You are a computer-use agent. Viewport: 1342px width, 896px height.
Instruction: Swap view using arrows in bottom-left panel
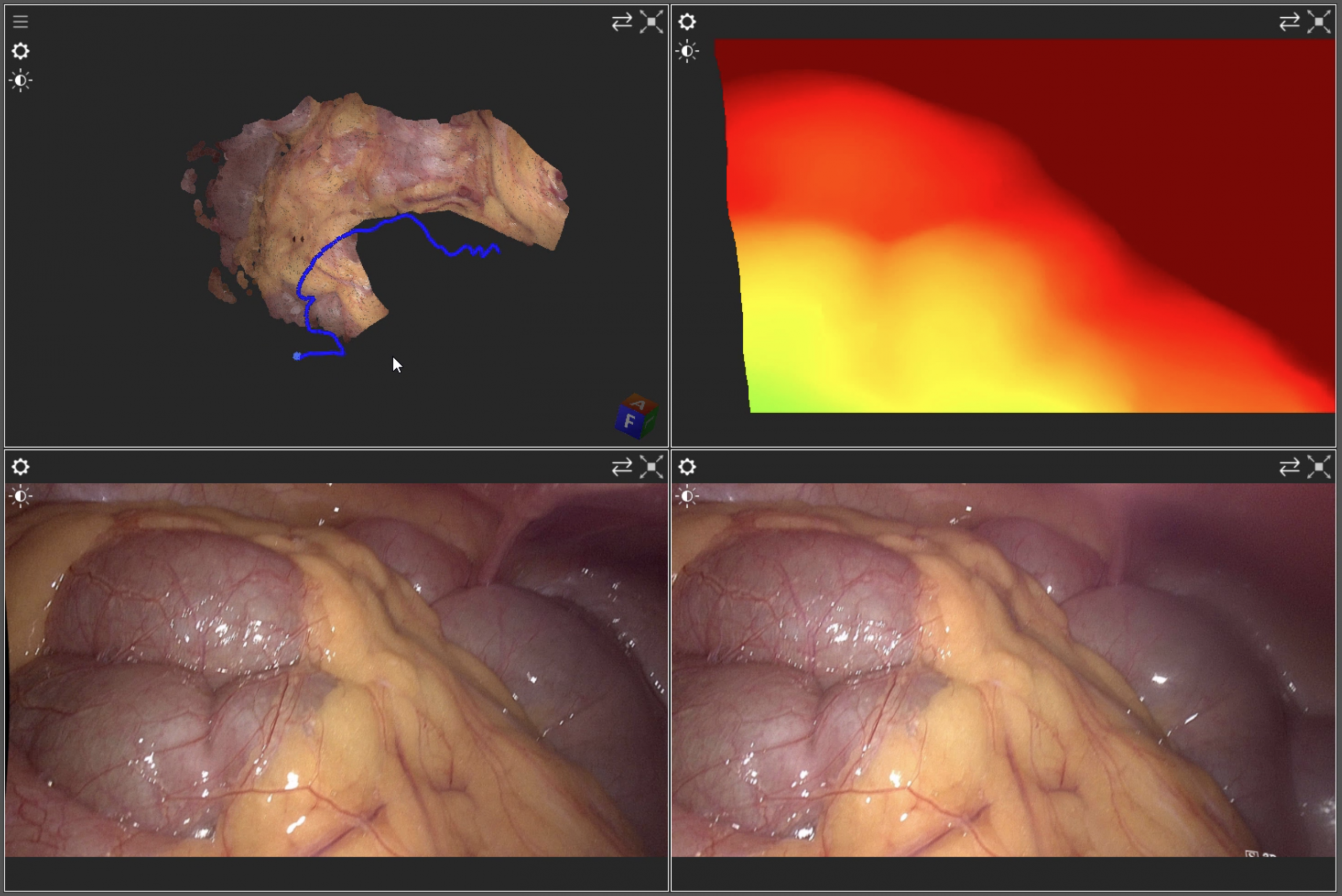[x=622, y=467]
